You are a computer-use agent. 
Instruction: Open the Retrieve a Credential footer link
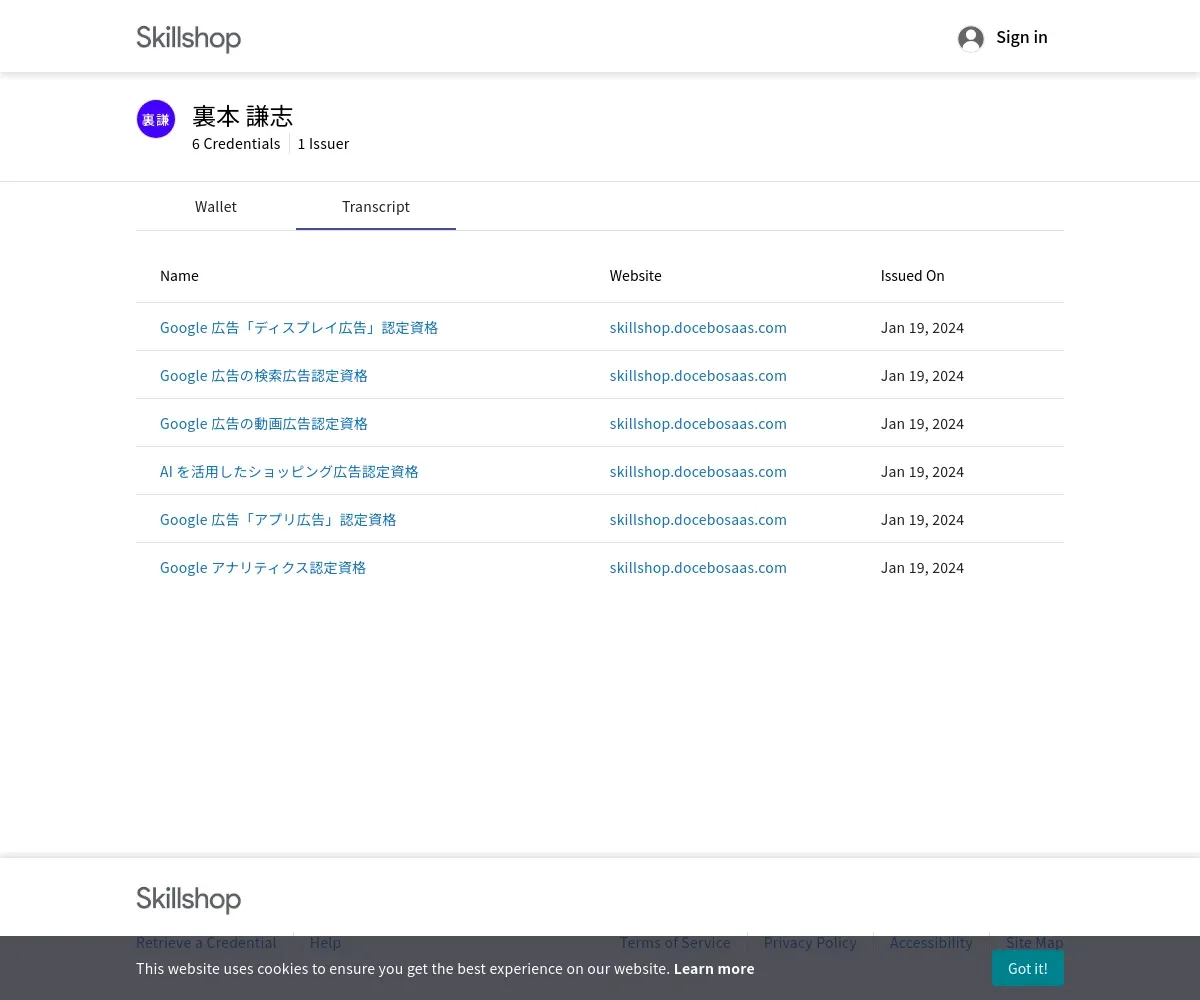point(206,942)
